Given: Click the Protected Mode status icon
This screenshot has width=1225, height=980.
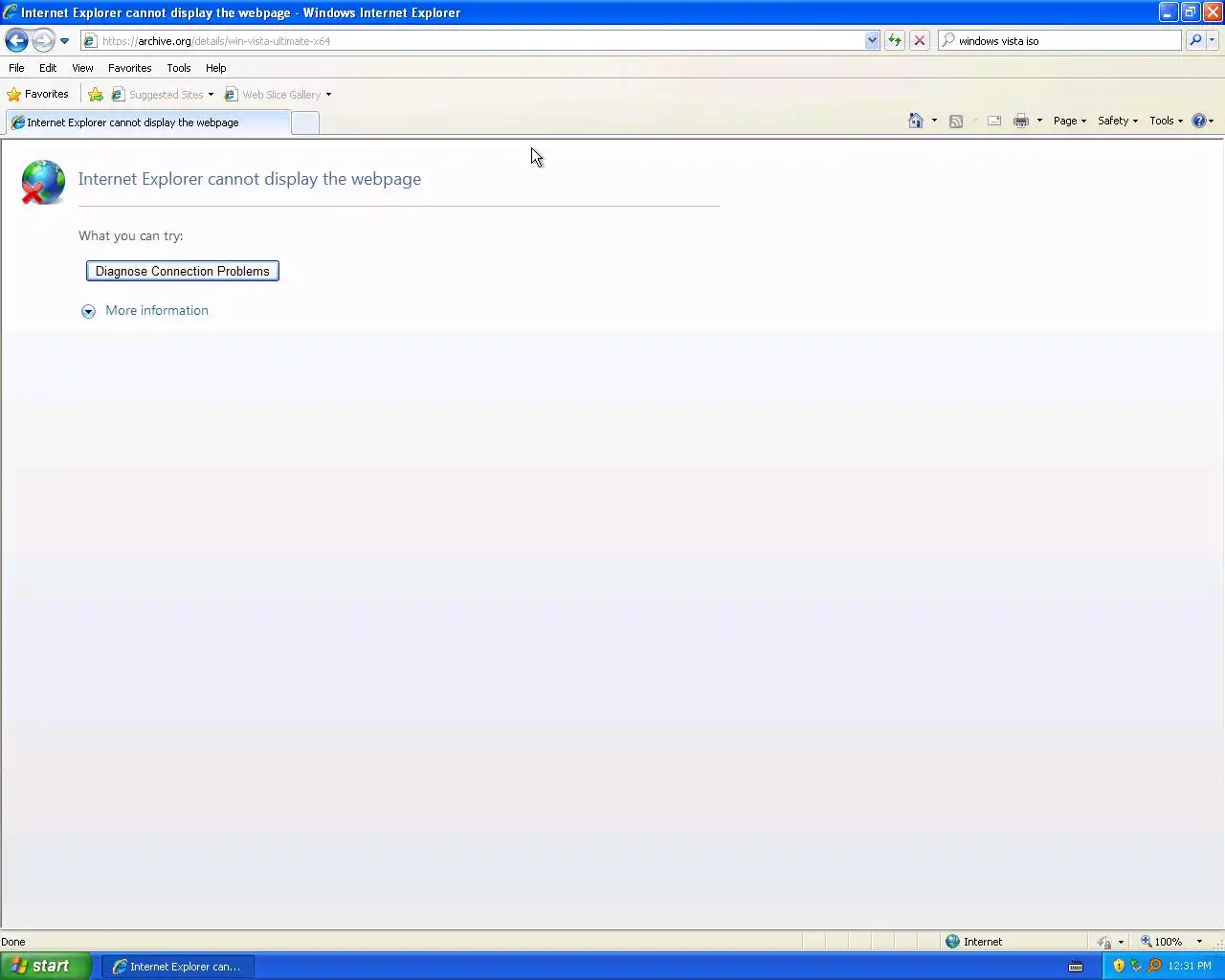Looking at the screenshot, I should tap(1105, 942).
